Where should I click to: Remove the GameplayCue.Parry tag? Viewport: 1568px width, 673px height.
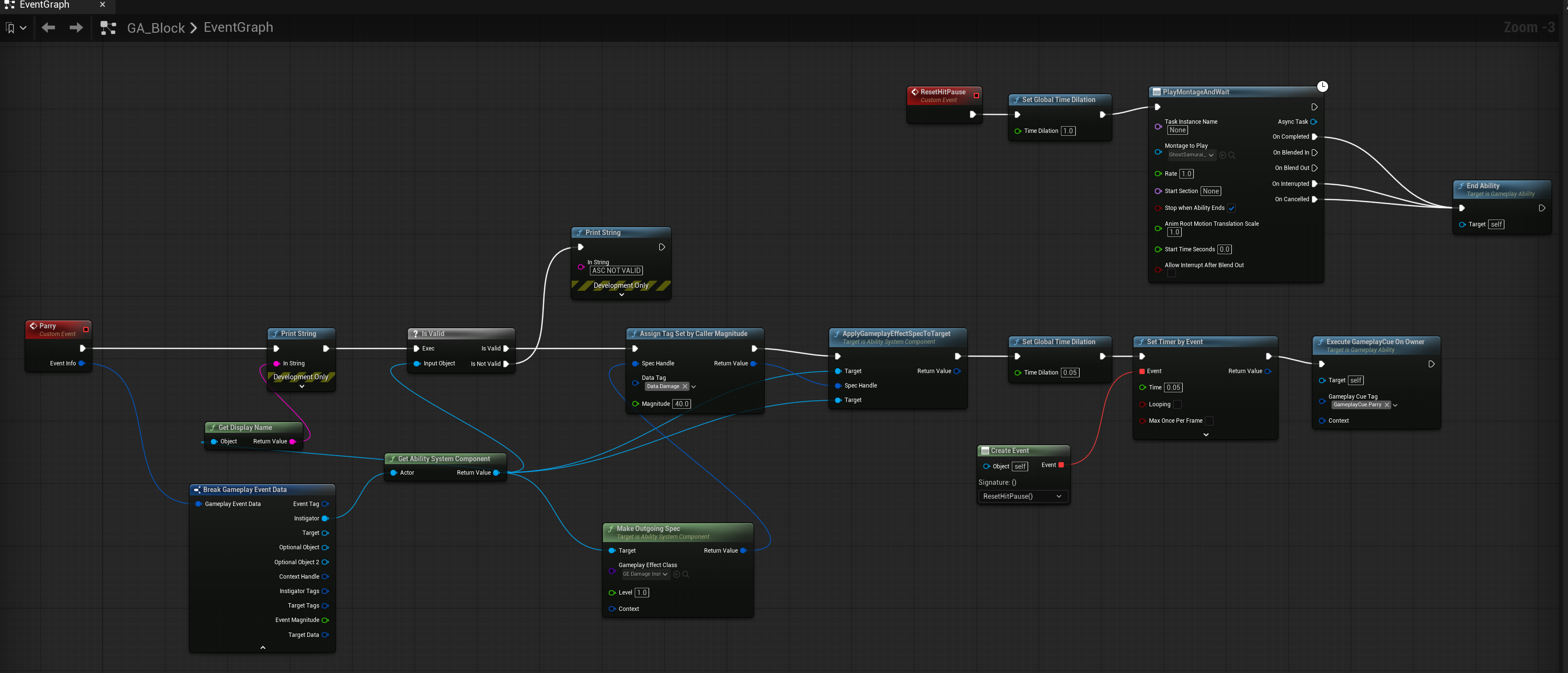[1386, 405]
